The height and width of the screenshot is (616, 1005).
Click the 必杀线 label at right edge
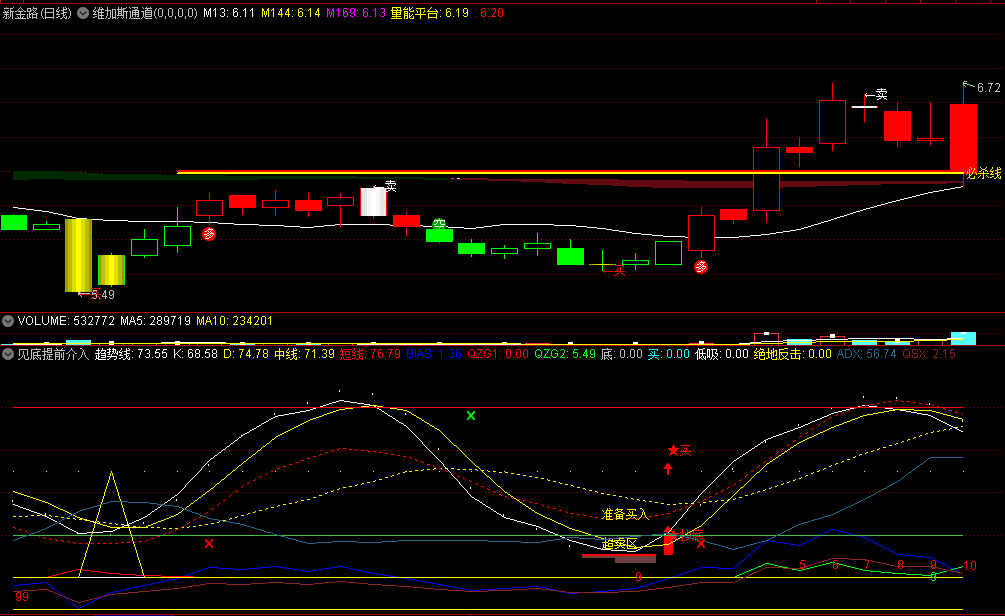click(984, 173)
